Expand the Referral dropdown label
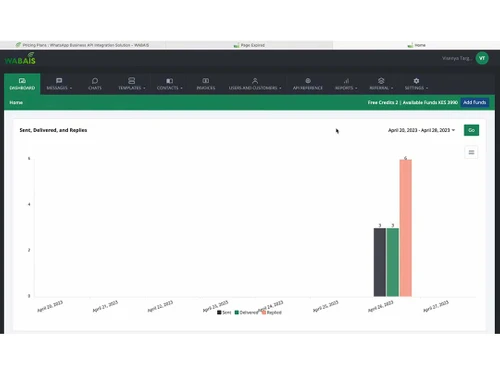The image size is (500, 375). click(x=381, y=88)
